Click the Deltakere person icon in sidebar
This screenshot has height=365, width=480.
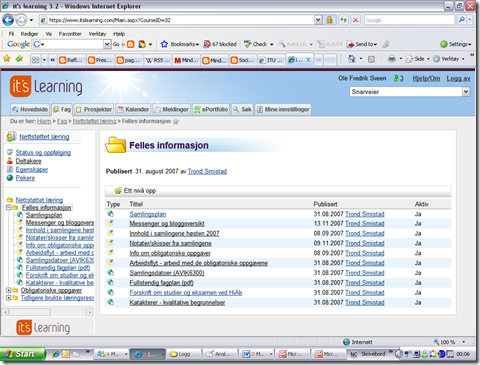pos(10,161)
